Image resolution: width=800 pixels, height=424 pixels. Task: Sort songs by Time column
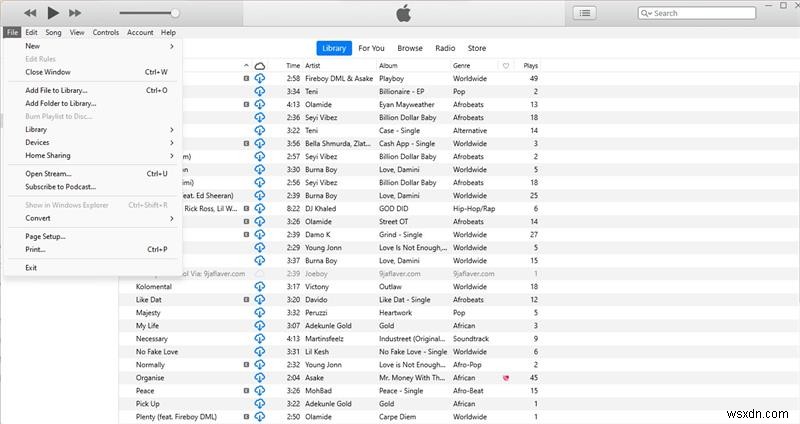(x=293, y=65)
